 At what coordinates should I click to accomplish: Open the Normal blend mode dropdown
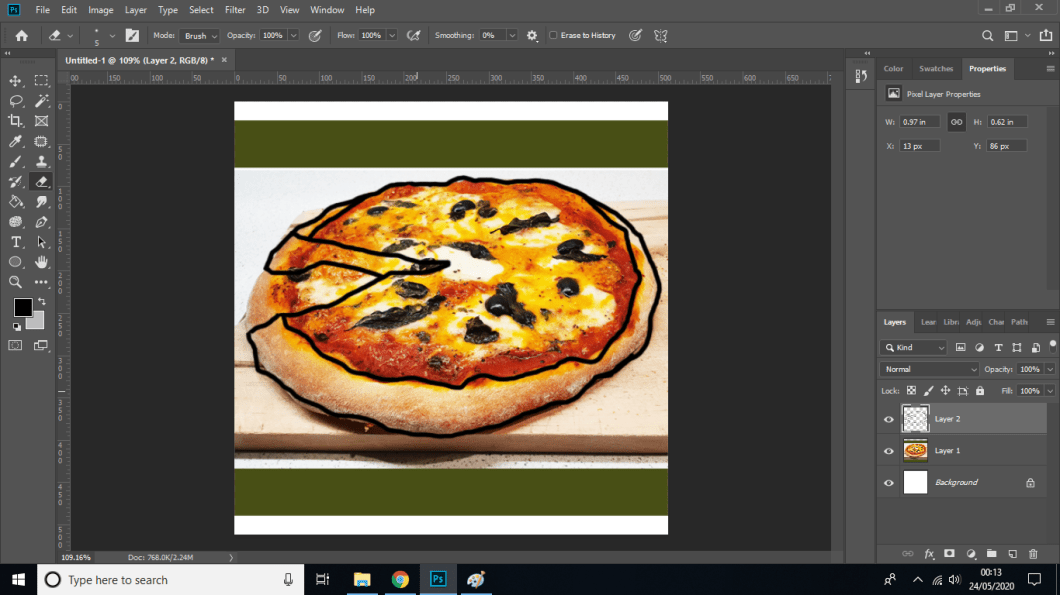(x=928, y=368)
